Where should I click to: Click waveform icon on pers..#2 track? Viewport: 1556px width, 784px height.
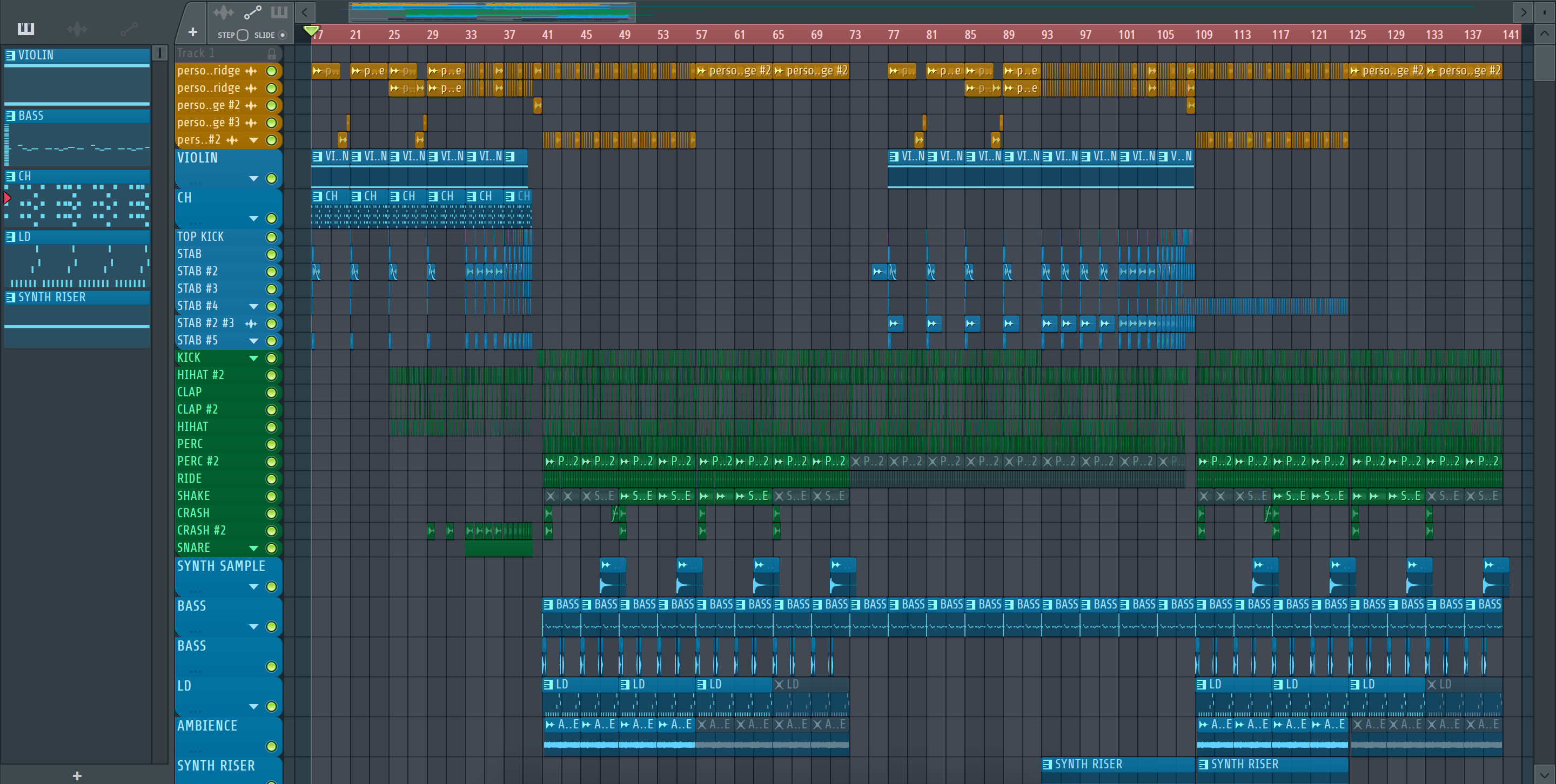pyautogui.click(x=232, y=140)
